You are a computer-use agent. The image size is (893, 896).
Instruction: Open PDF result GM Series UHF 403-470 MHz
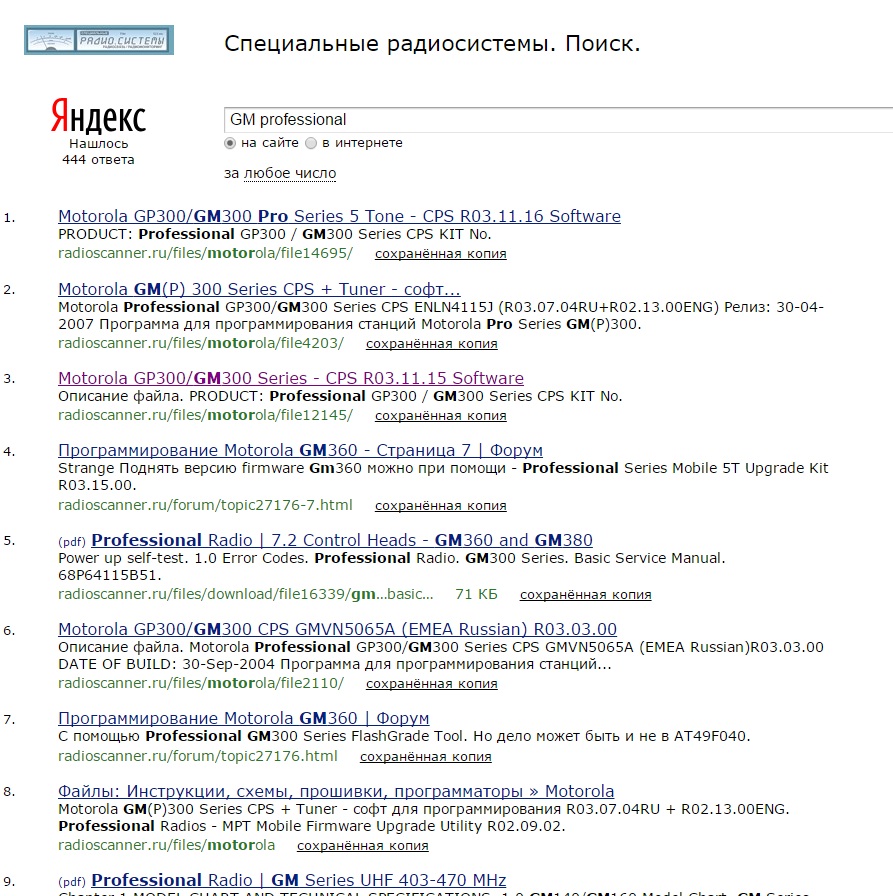[x=299, y=880]
